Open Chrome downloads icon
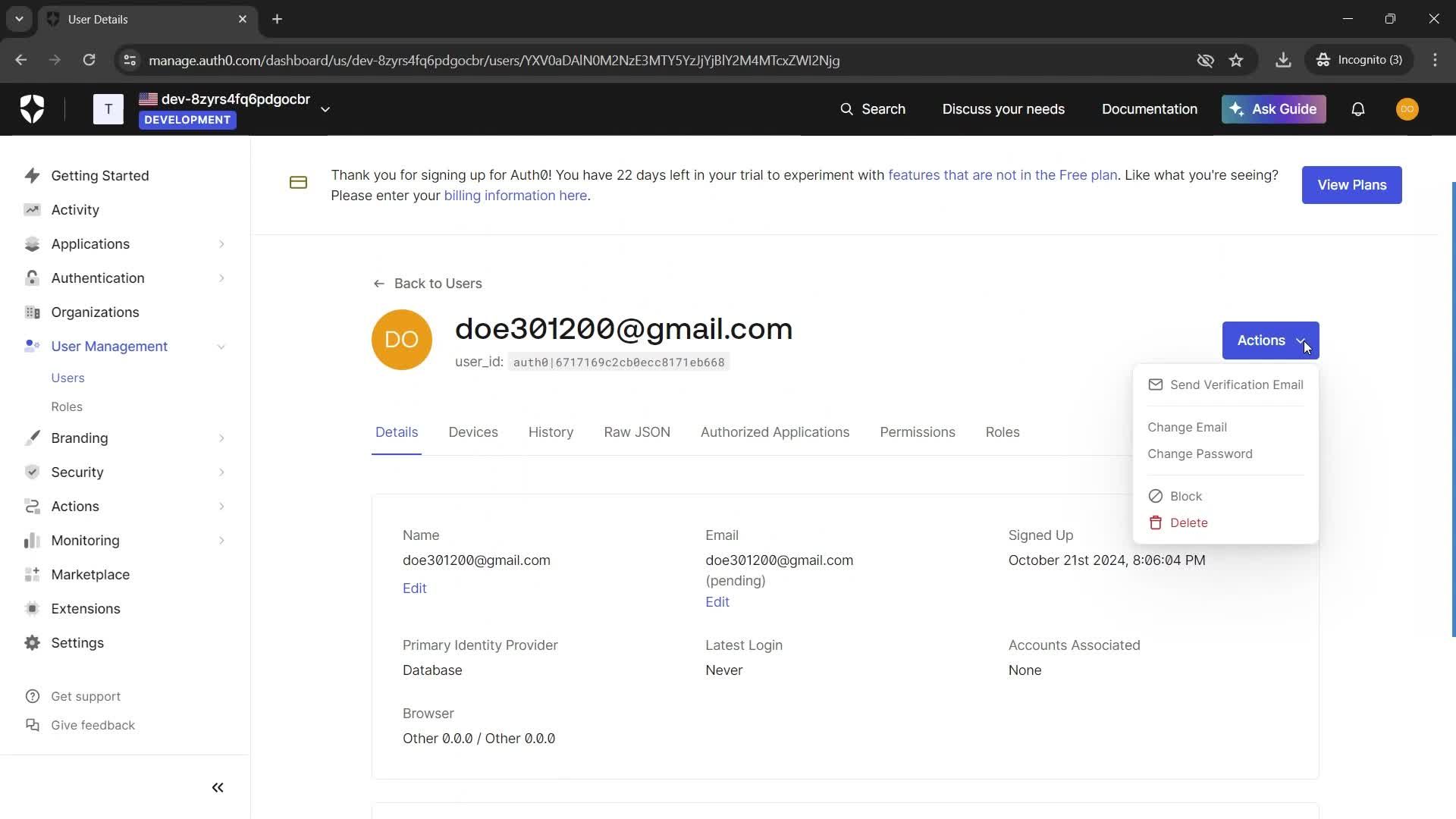This screenshot has width=1456, height=819. click(1283, 60)
